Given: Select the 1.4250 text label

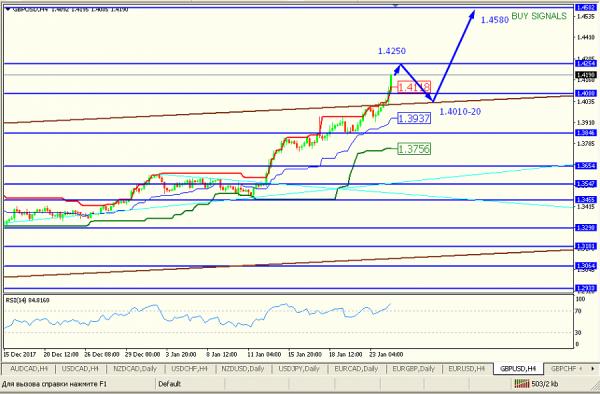Looking at the screenshot, I should click(392, 51).
